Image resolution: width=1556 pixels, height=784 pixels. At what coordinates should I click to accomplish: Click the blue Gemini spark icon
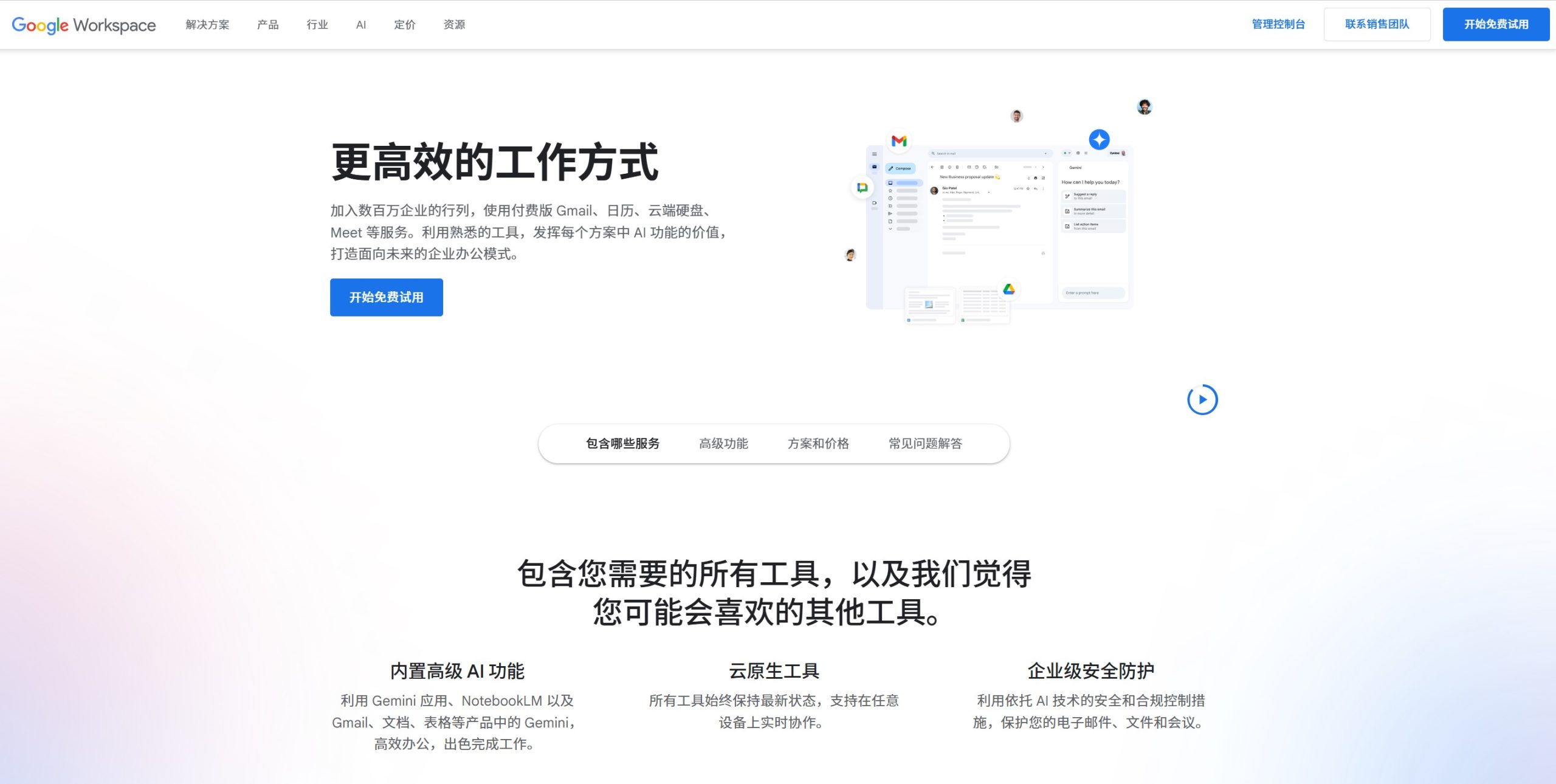click(x=1100, y=139)
